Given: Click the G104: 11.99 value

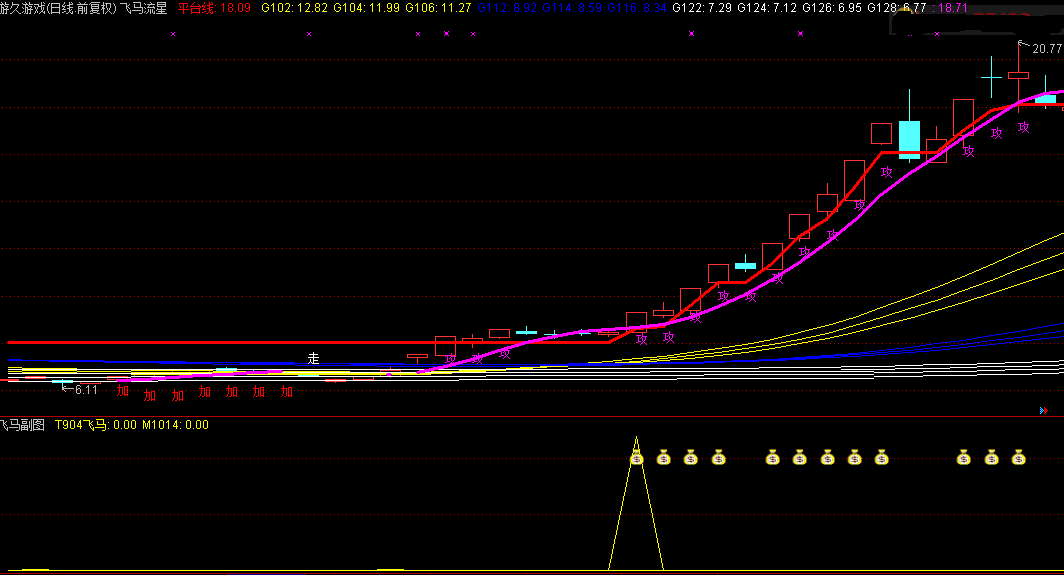Looking at the screenshot, I should [366, 8].
